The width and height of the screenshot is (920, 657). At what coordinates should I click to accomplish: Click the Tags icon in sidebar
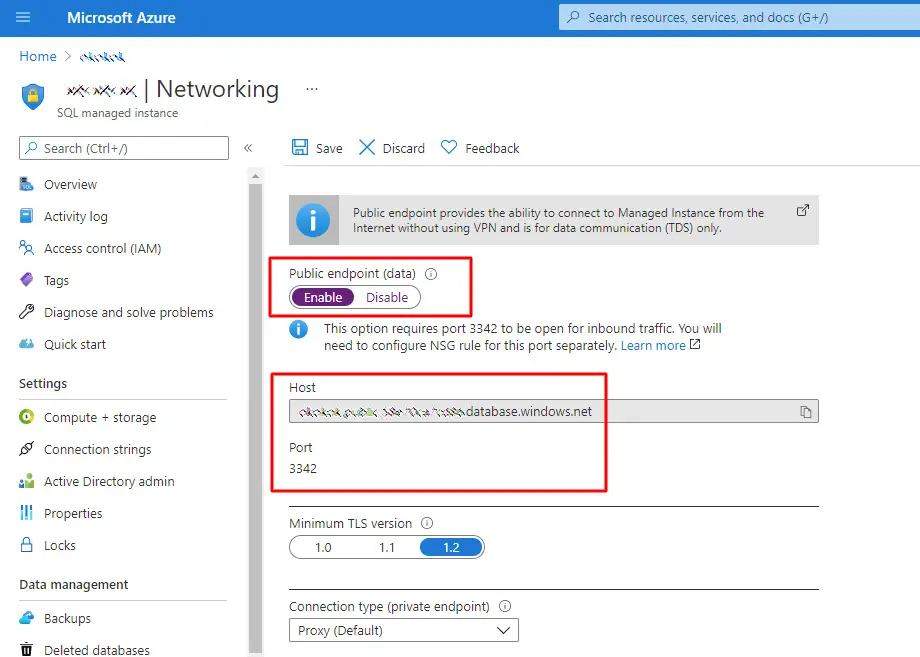[26, 280]
